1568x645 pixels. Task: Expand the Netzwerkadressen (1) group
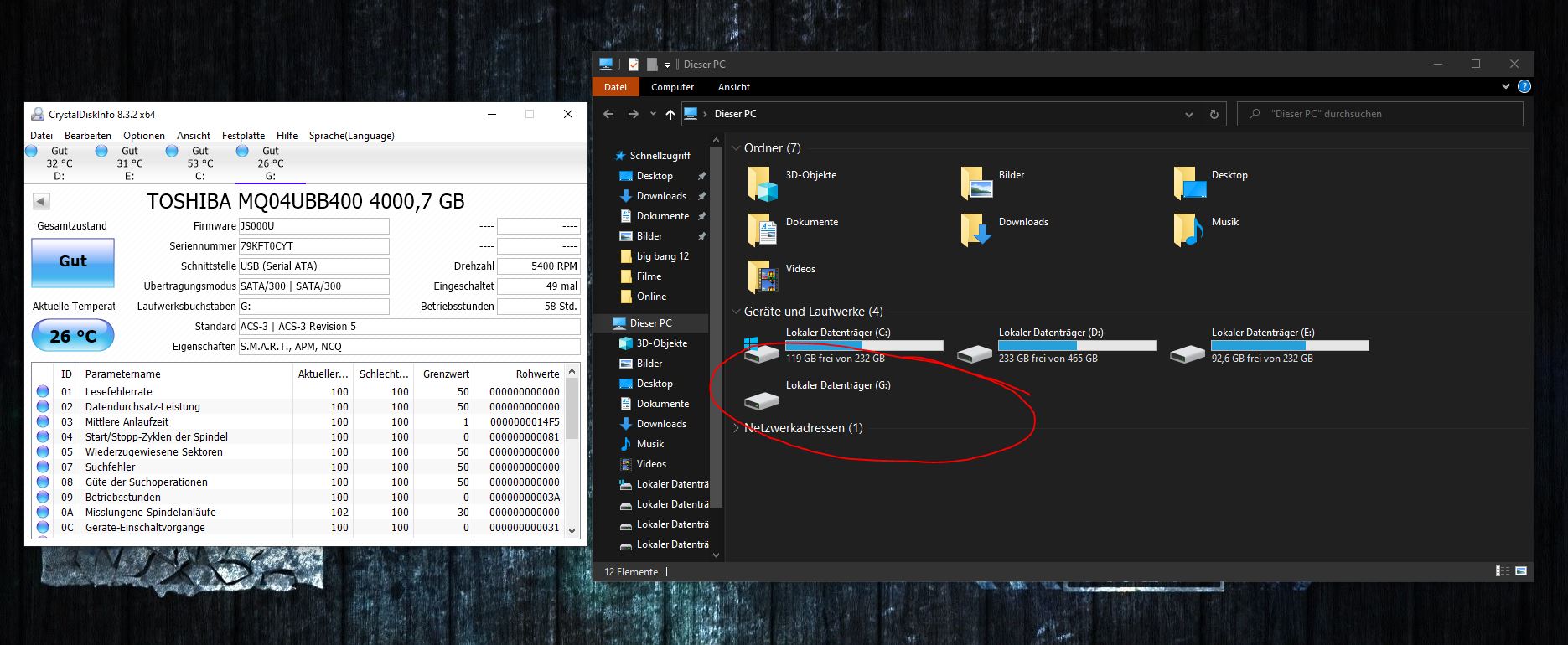(736, 428)
